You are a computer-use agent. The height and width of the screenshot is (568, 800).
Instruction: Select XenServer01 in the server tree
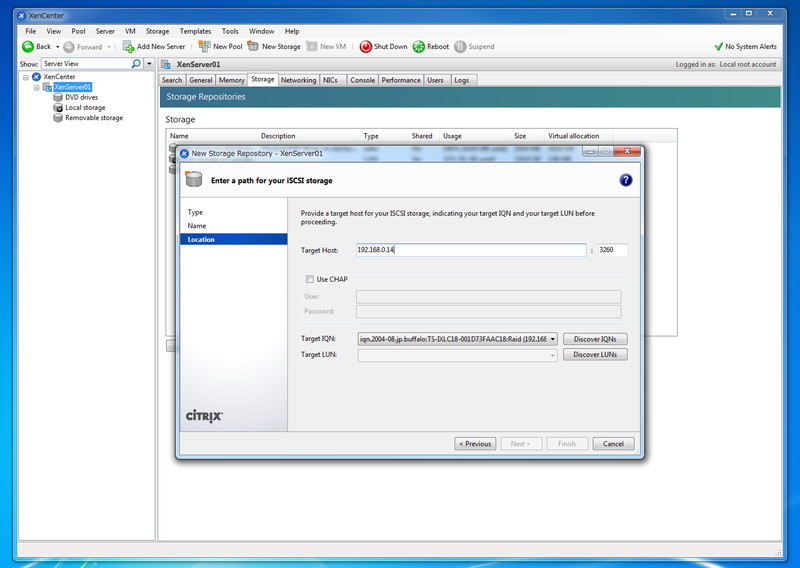(x=72, y=87)
